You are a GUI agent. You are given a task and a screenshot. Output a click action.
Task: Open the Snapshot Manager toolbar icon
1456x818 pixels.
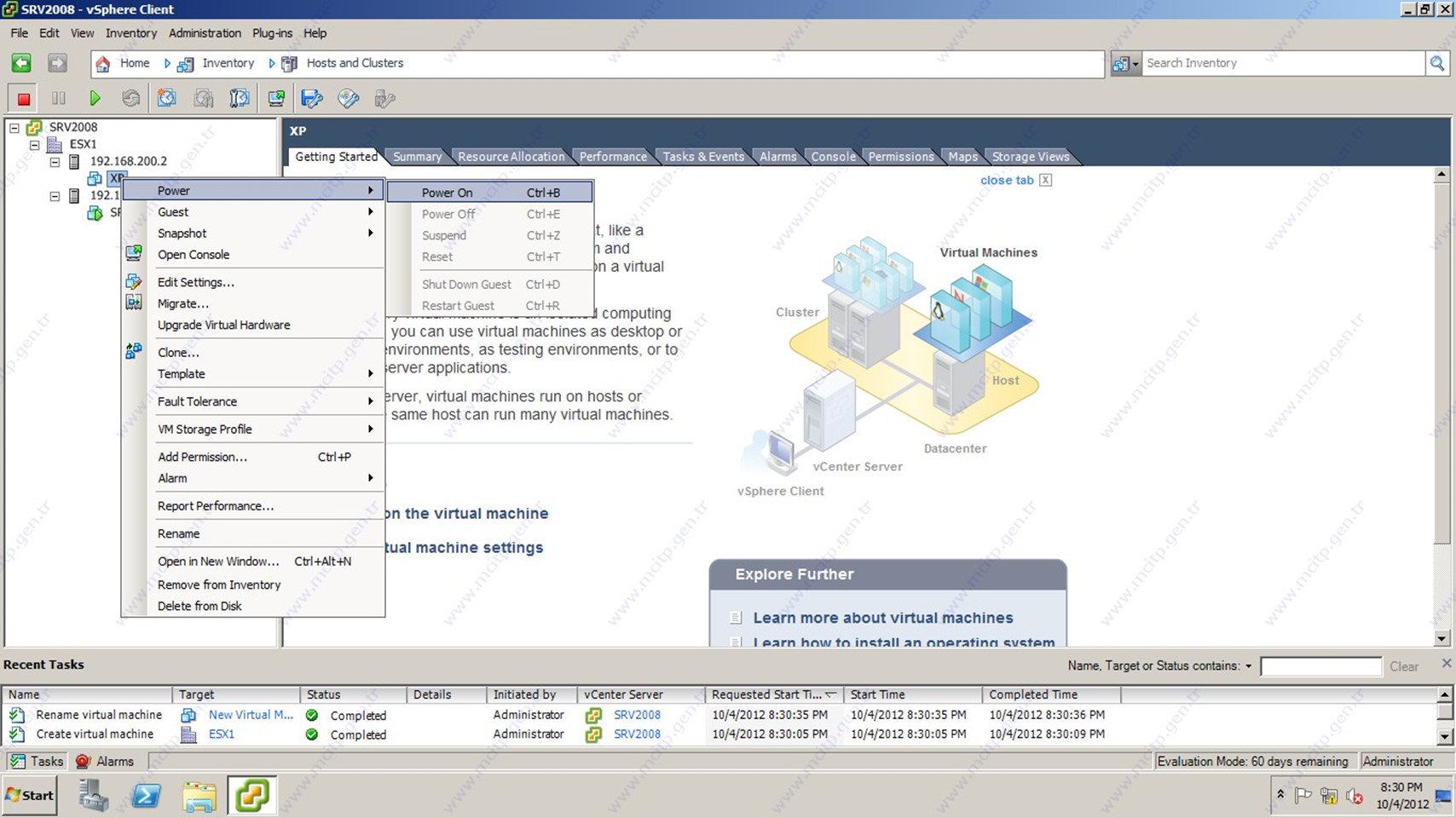240,99
